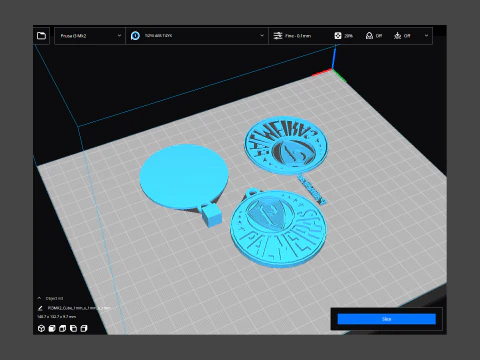Open the material and nozzle configuration dropdown
Screen dimensions: 480x360
pyautogui.click(x=197, y=36)
